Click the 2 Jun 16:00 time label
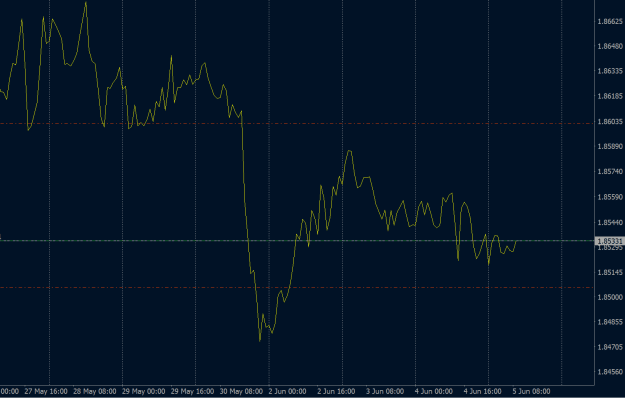This screenshot has width=625, height=398. (x=336, y=392)
